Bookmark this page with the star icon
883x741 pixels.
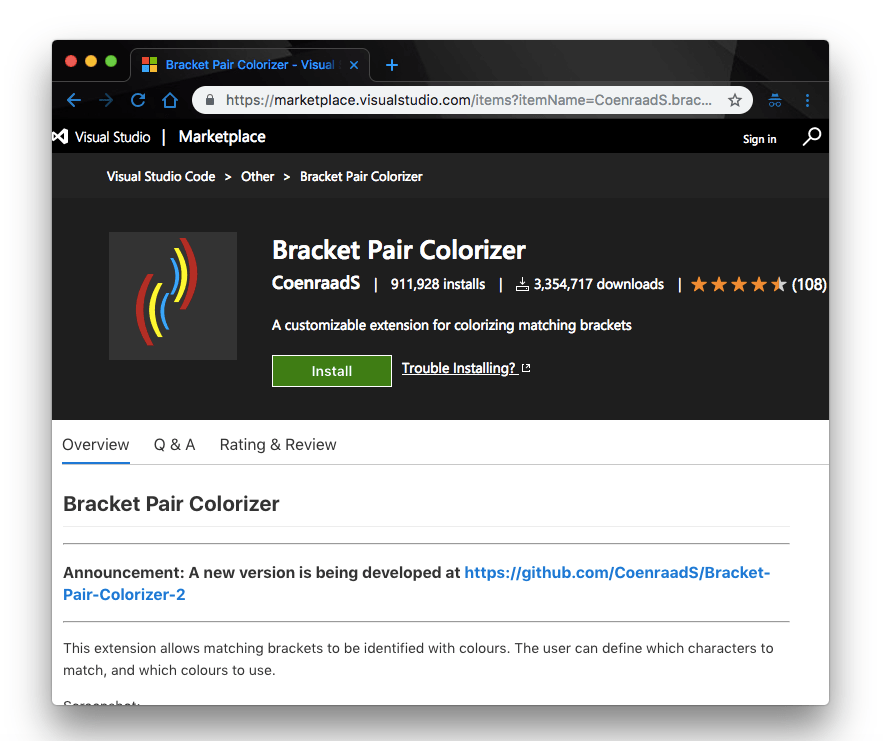coord(735,100)
